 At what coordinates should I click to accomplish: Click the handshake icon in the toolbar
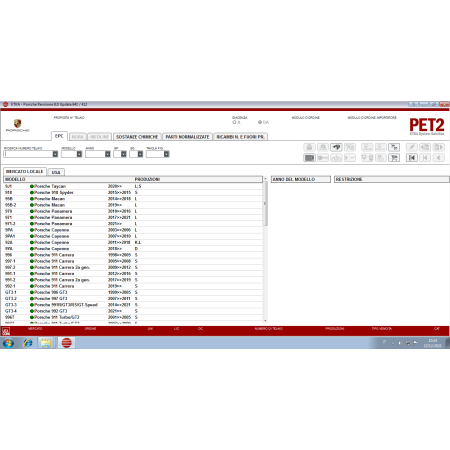click(336, 147)
